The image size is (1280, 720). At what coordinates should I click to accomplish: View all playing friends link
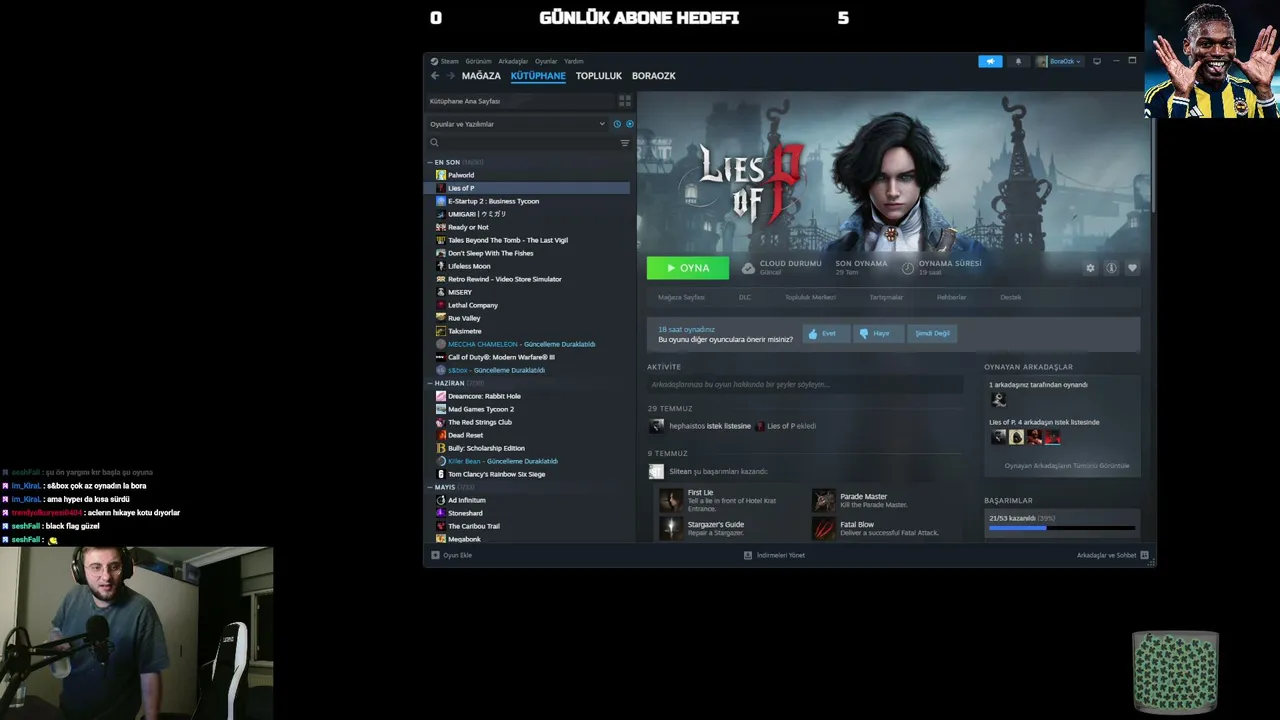[1067, 466]
